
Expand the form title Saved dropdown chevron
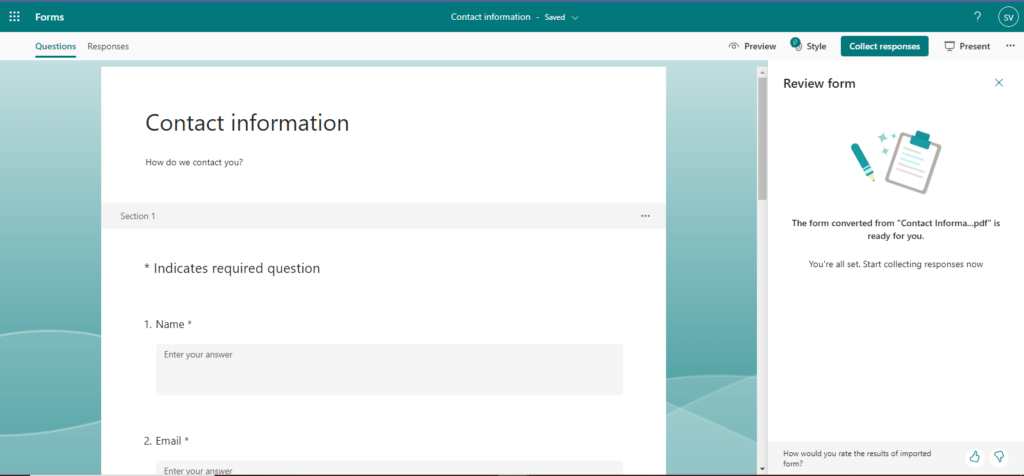(x=575, y=17)
